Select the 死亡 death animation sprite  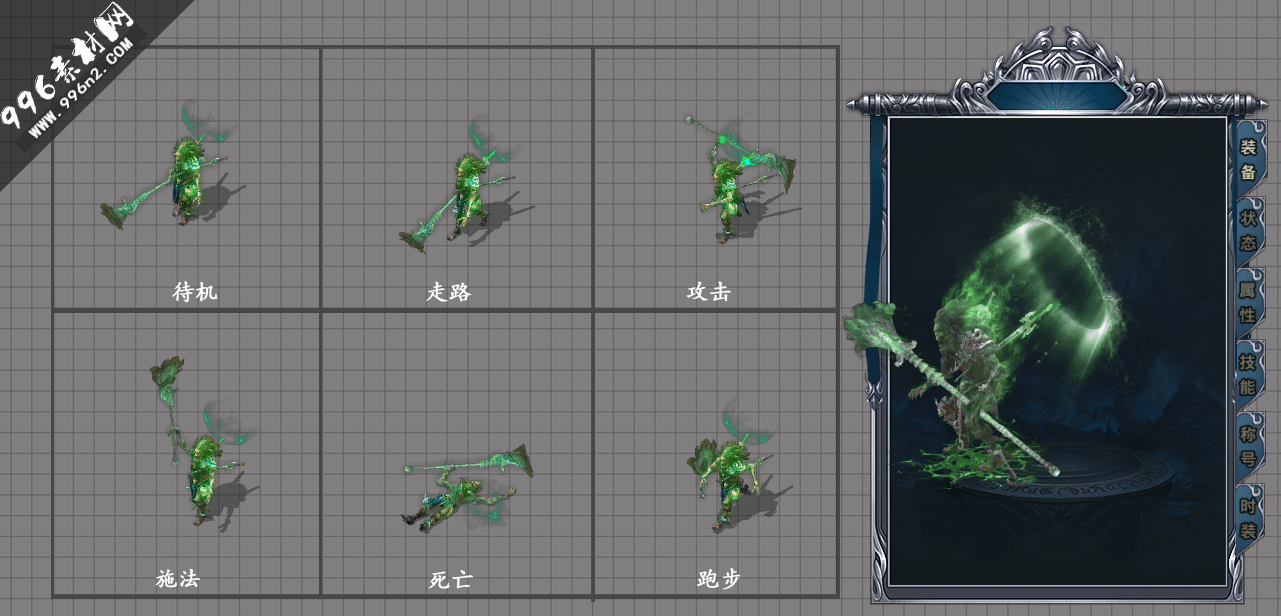pos(466,488)
